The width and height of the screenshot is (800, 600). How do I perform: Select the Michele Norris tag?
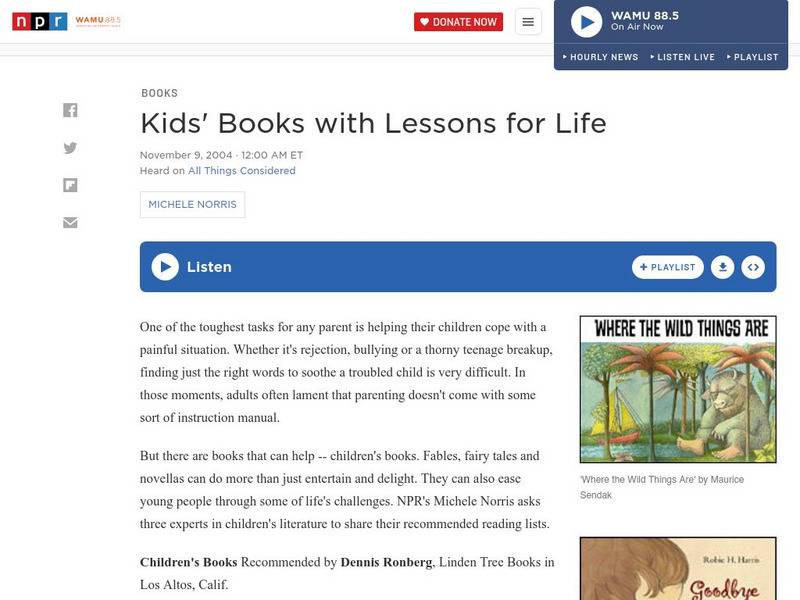pos(192,205)
